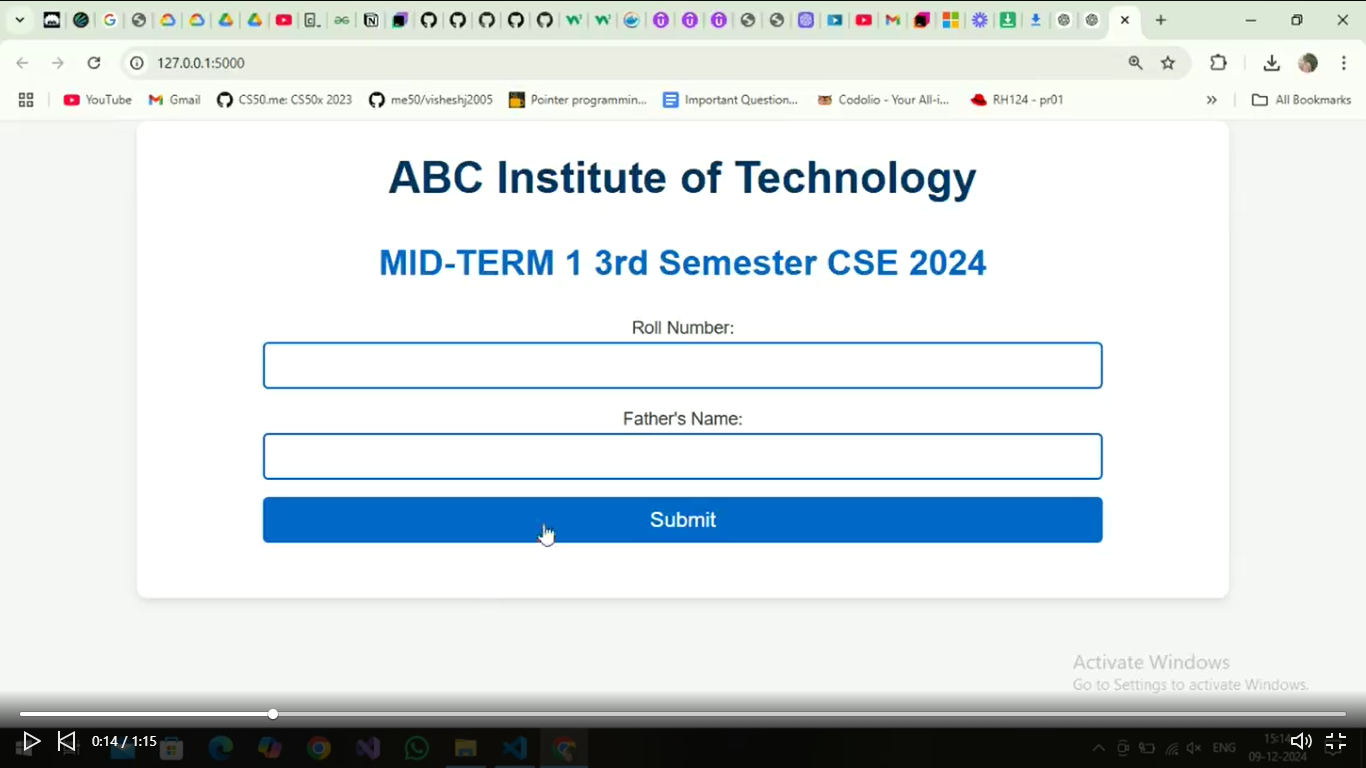Open the tab search dropdown arrow
Screen dimensions: 1366x768
click(19, 20)
